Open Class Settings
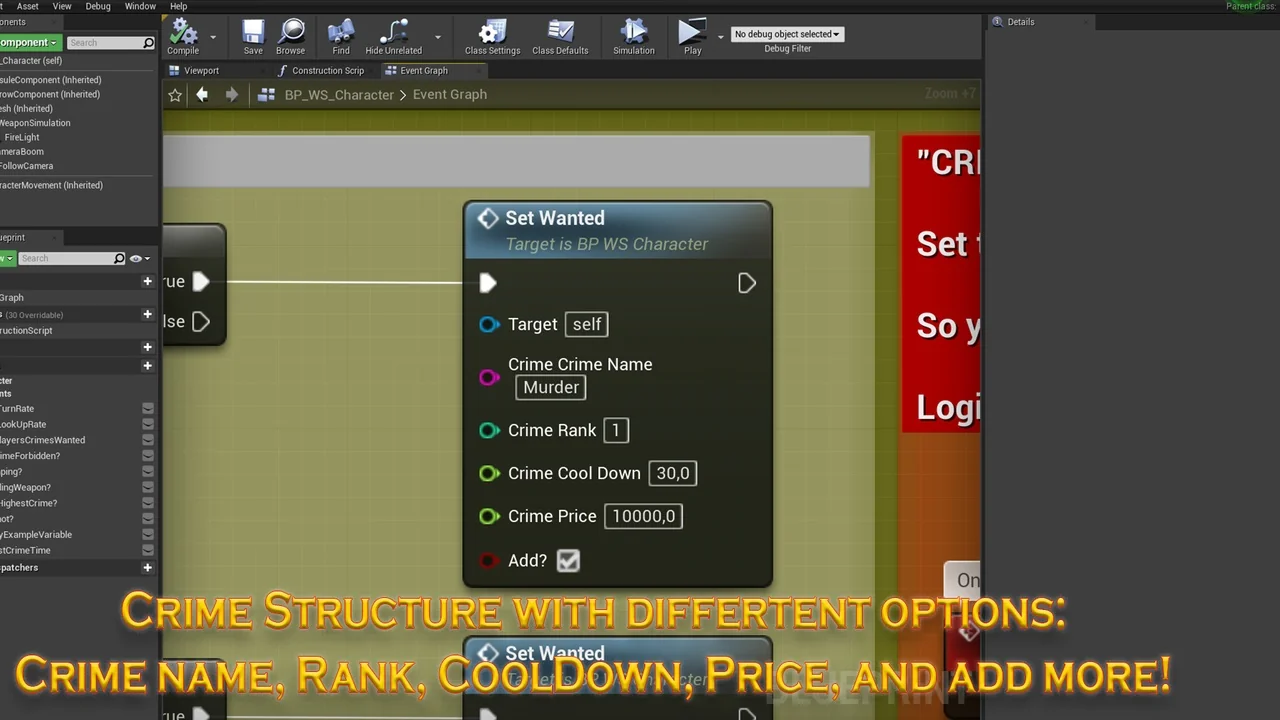The image size is (1280, 720). point(492,37)
